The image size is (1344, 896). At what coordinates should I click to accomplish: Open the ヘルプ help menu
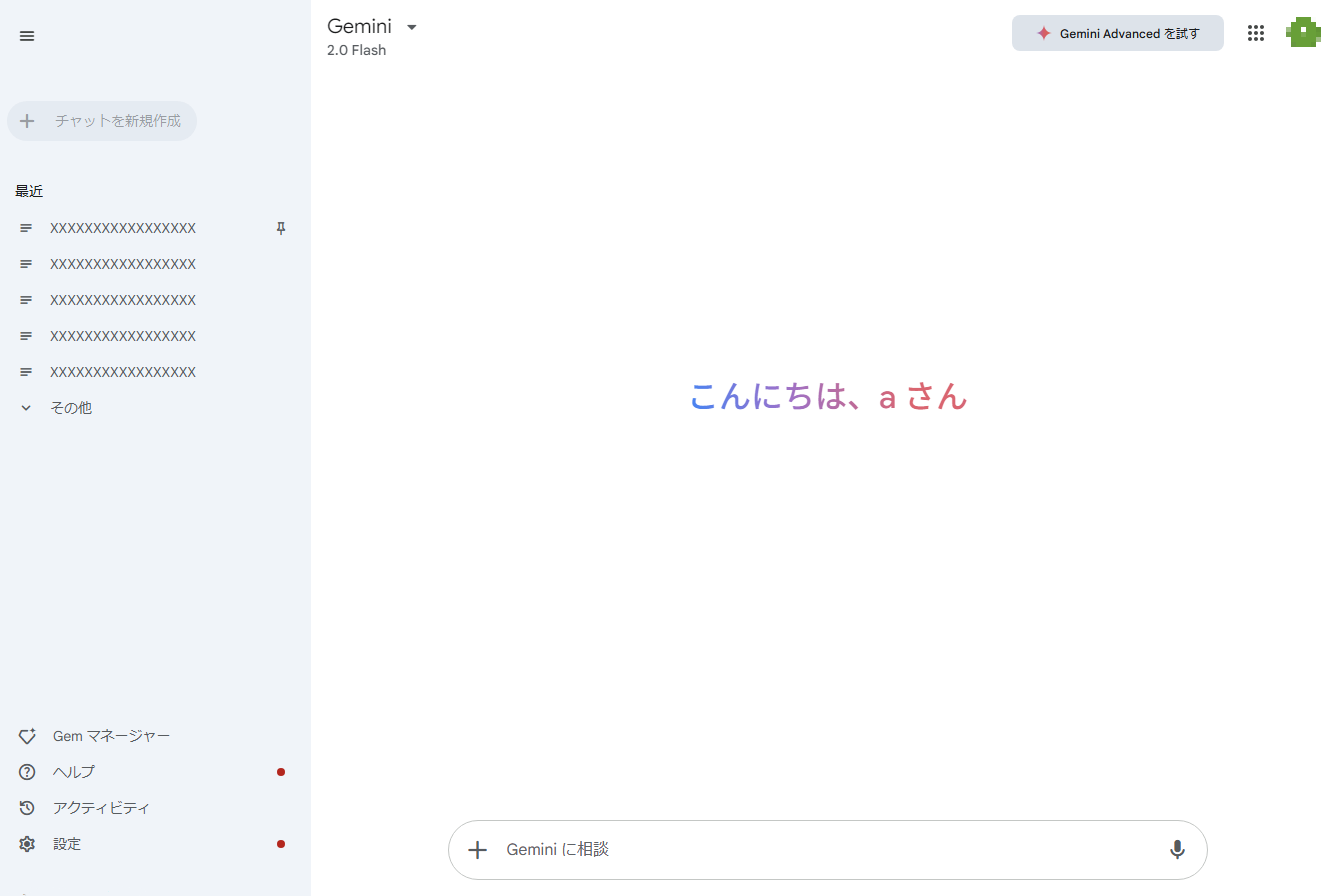pyautogui.click(x=73, y=772)
